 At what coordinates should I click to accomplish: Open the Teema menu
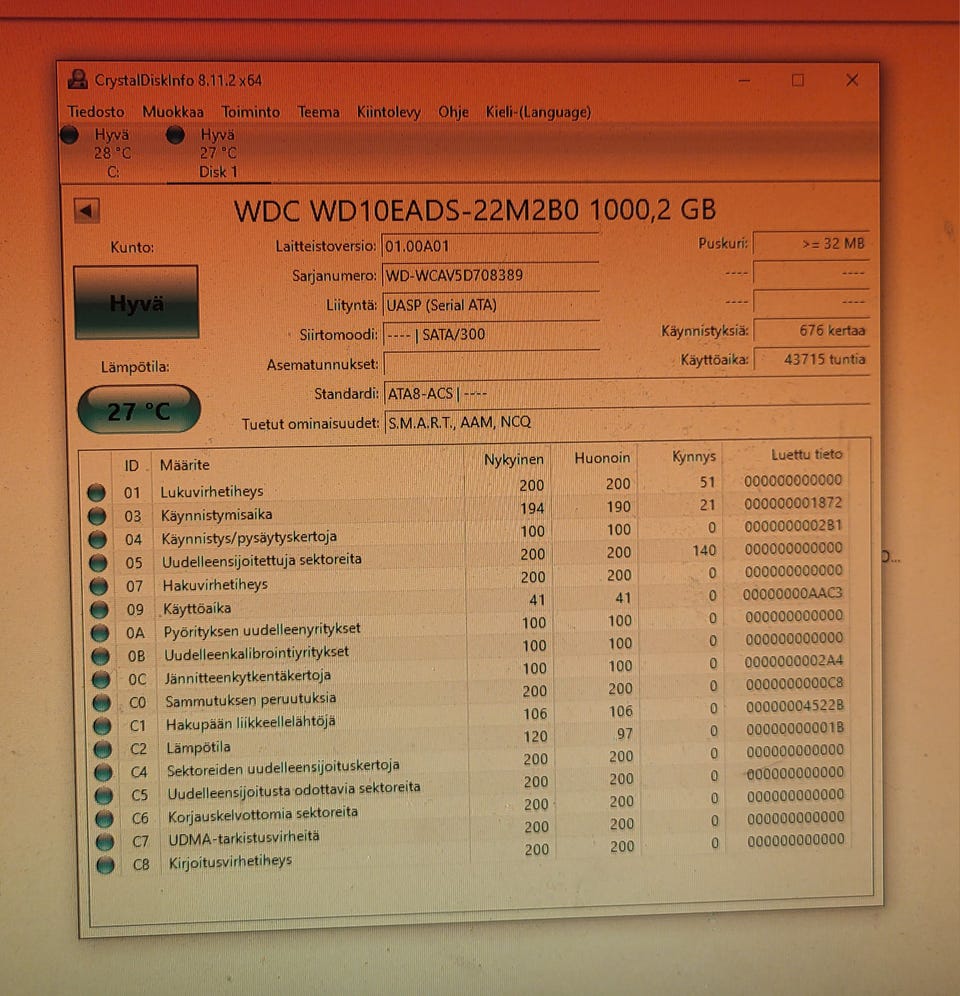coord(318,112)
